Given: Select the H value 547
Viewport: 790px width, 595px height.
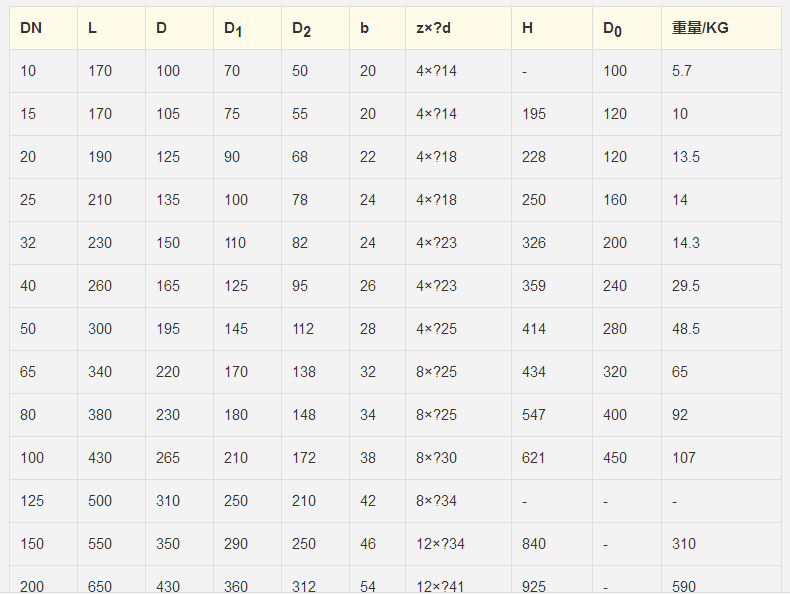Looking at the screenshot, I should pos(534,415).
